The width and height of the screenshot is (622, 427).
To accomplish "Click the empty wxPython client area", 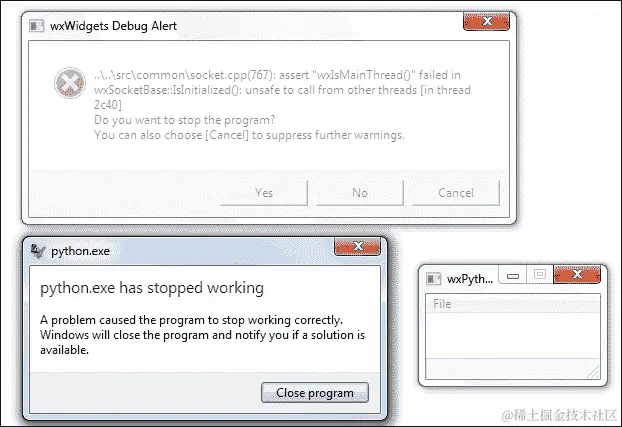I will [x=513, y=335].
